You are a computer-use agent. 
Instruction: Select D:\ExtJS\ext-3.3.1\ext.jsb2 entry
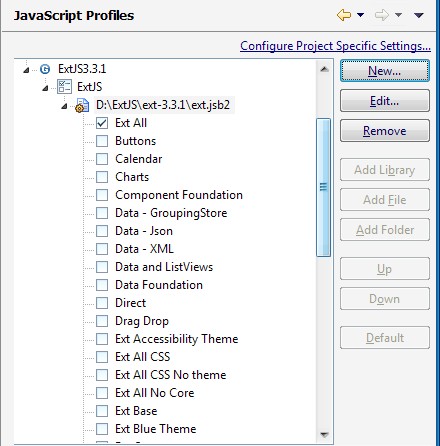point(163,105)
